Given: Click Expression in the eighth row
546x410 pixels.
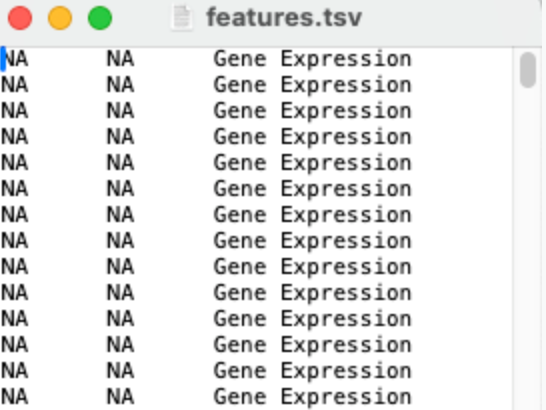Looking at the screenshot, I should tap(346, 241).
